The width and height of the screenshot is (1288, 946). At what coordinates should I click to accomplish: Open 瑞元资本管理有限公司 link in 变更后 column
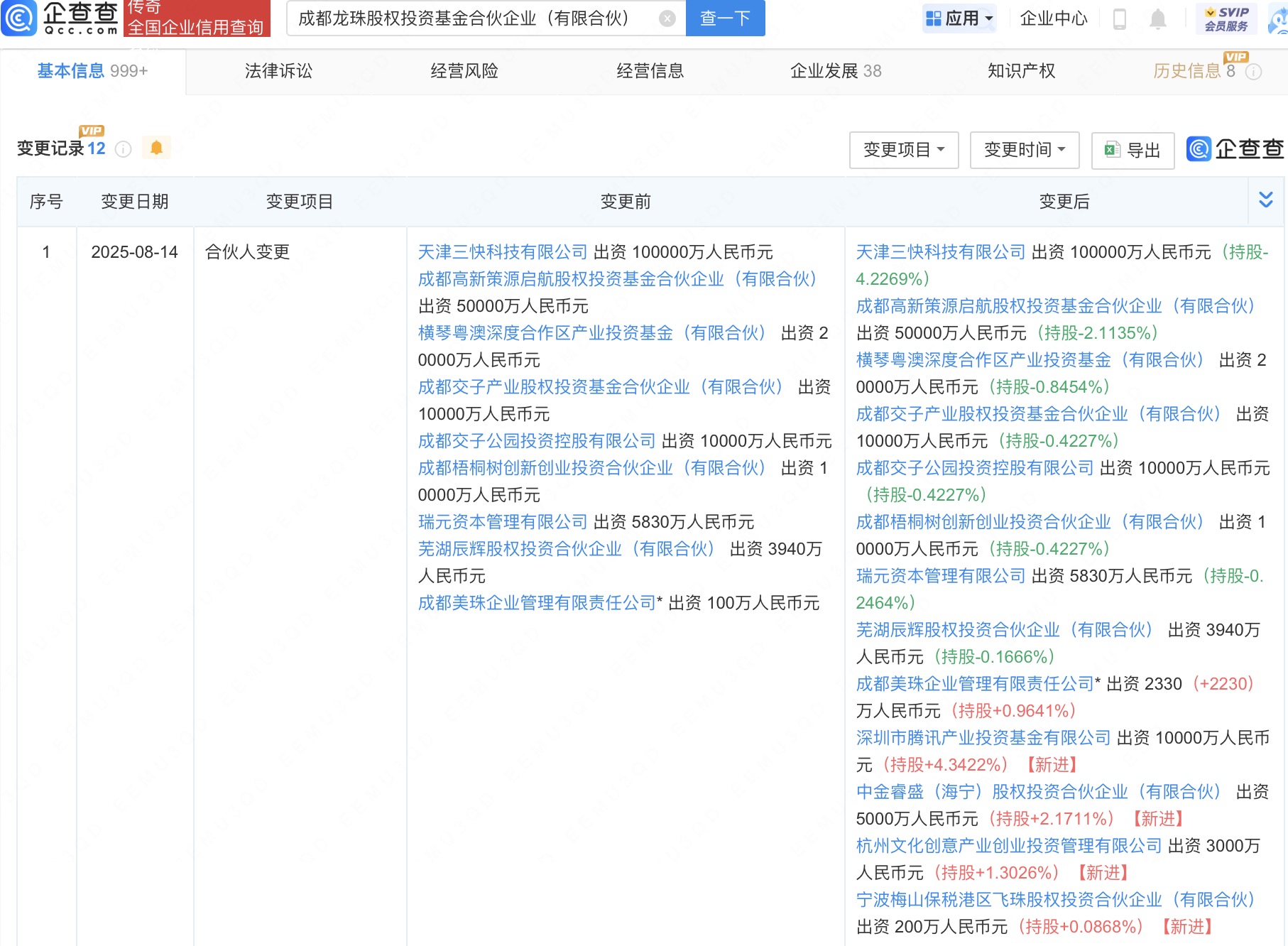941,576
